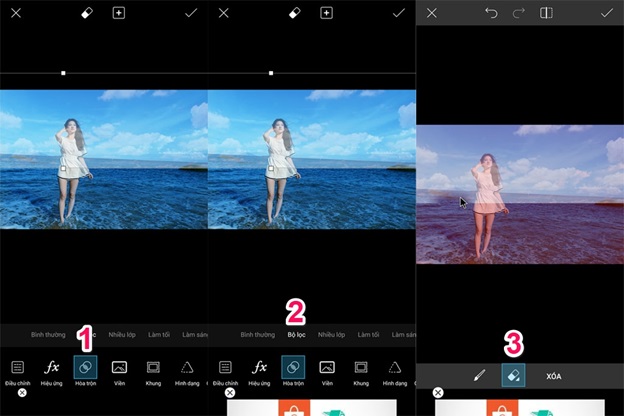The image size is (624, 416).
Task: Open Khung frame tool on the left screen
Action: [153, 373]
